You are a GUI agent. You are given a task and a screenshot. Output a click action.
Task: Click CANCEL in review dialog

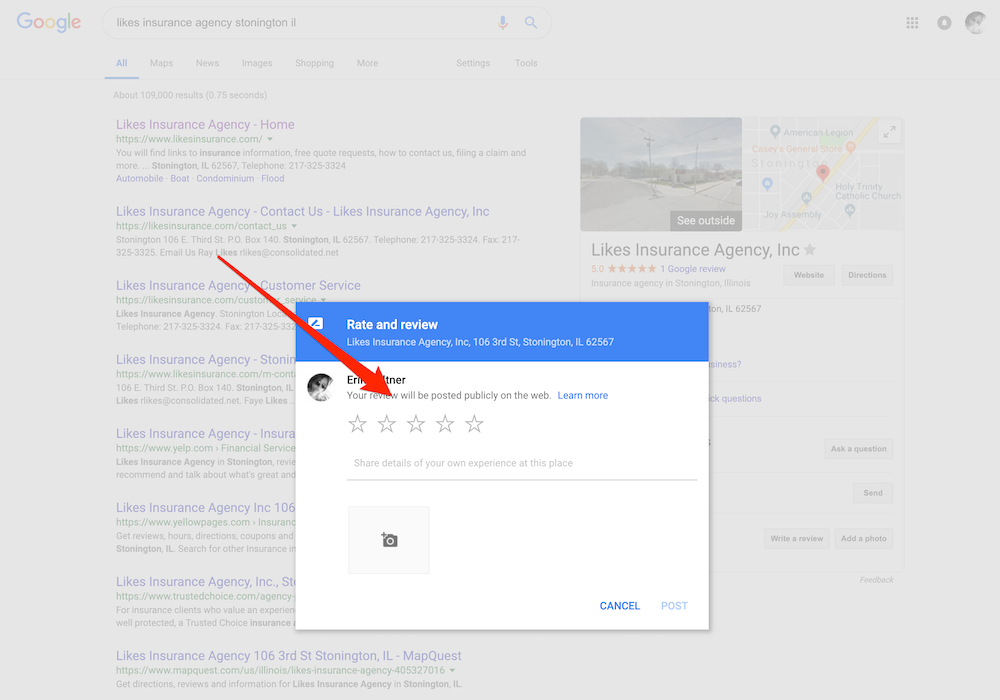tap(619, 606)
